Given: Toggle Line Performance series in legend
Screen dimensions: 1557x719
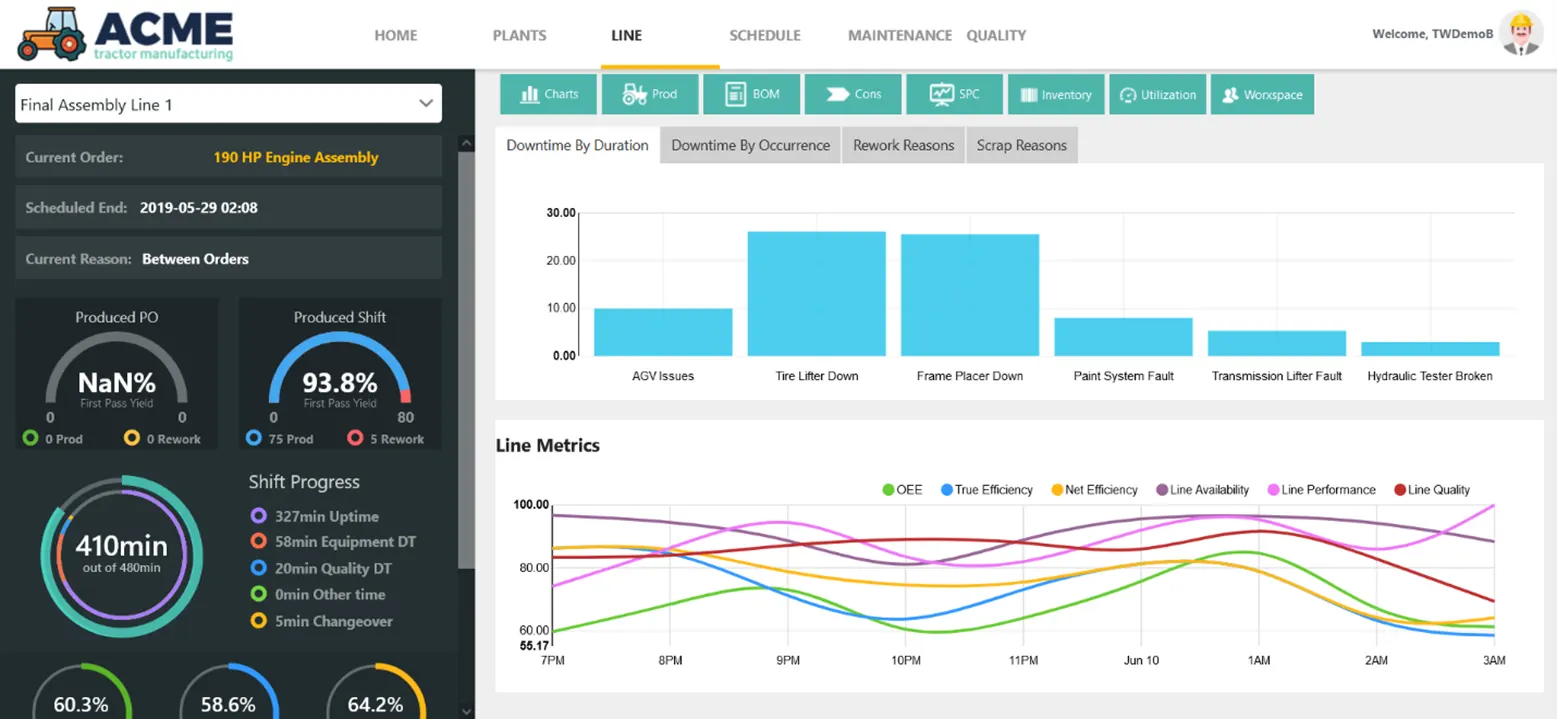Looking at the screenshot, I should [1321, 490].
